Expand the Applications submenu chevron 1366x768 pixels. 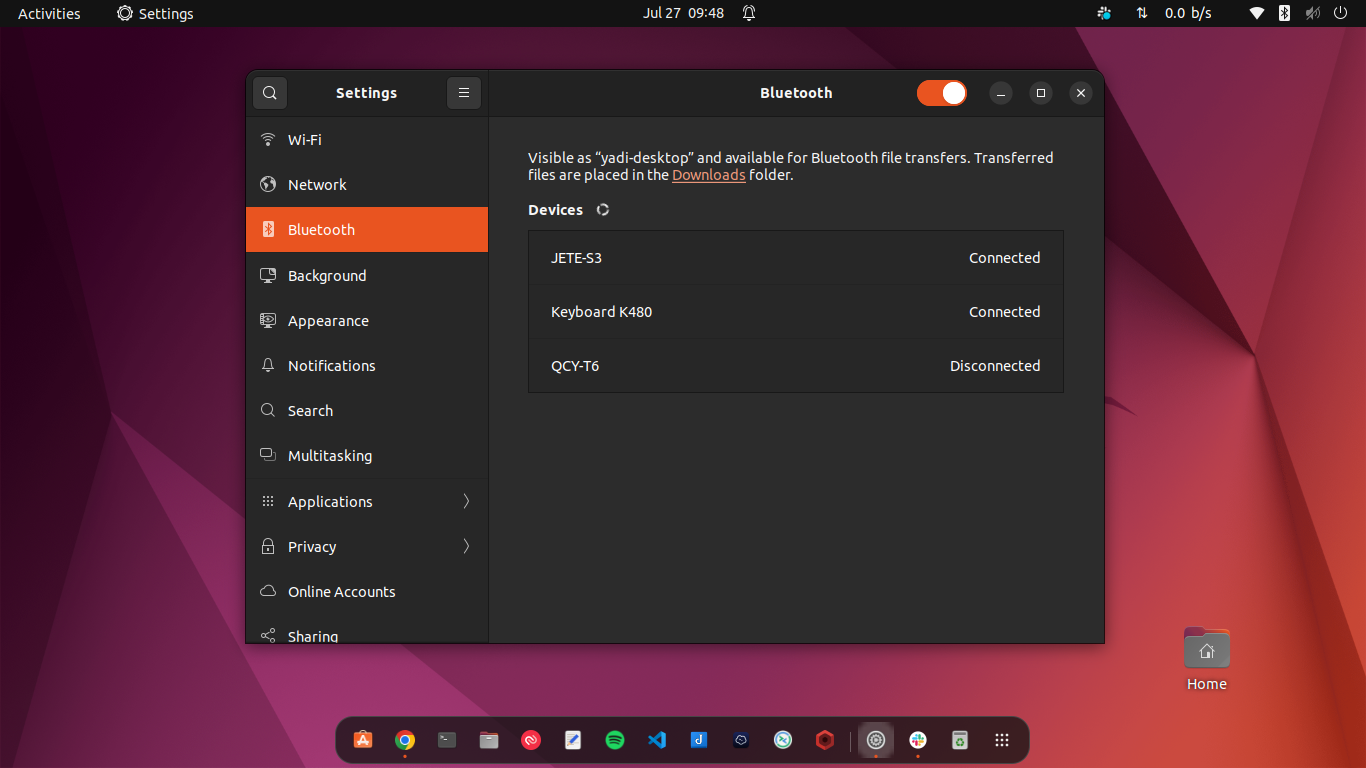tap(466, 502)
